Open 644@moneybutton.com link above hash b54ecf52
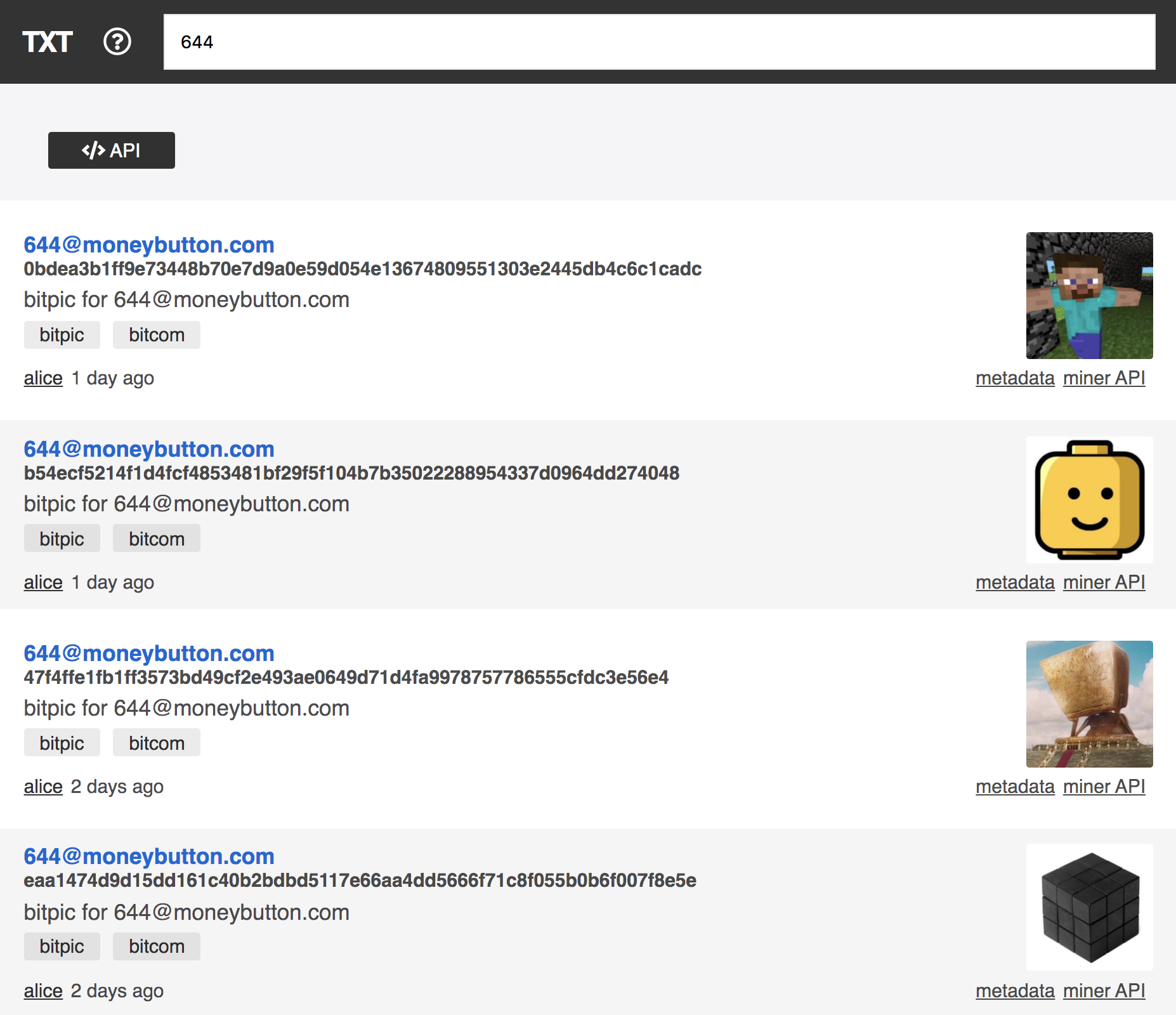Viewport: 1176px width, 1015px height. click(149, 449)
